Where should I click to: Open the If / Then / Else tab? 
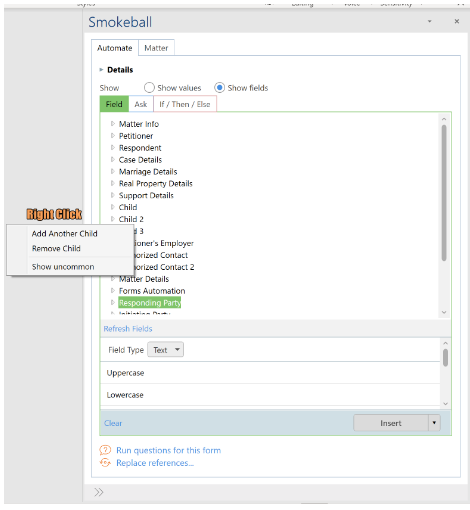[185, 104]
